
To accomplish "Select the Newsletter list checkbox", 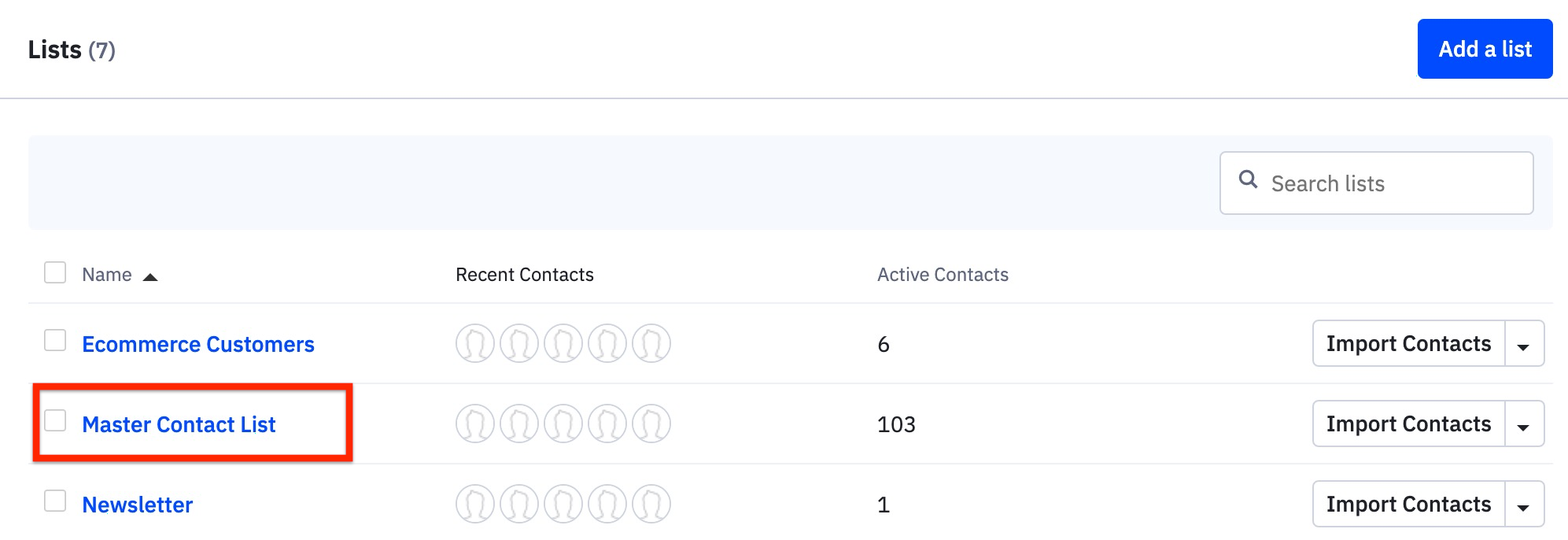I will pyautogui.click(x=55, y=501).
